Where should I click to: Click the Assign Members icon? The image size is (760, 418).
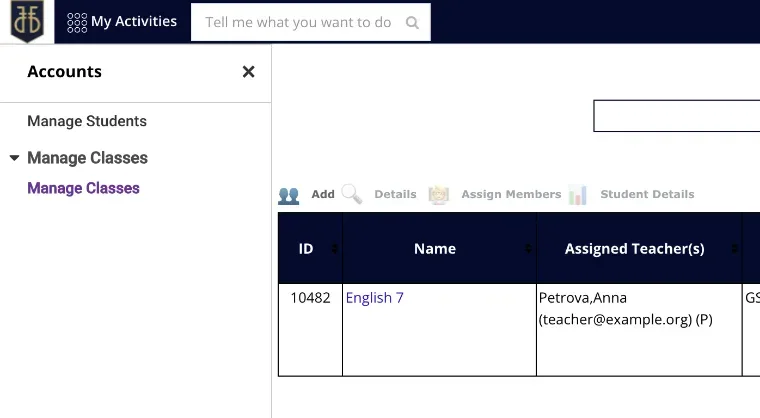439,195
